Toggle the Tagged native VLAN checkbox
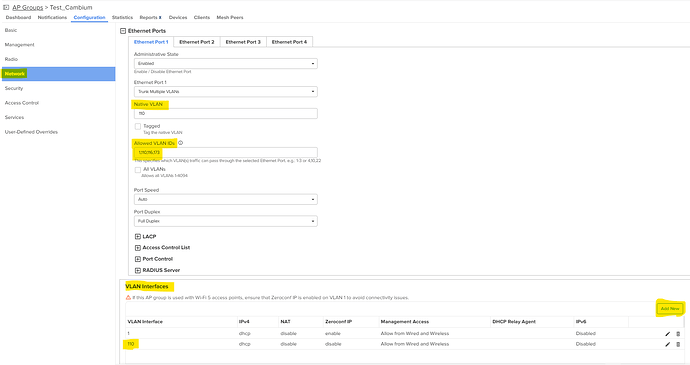Screen dimensions: 690x365 point(138,126)
